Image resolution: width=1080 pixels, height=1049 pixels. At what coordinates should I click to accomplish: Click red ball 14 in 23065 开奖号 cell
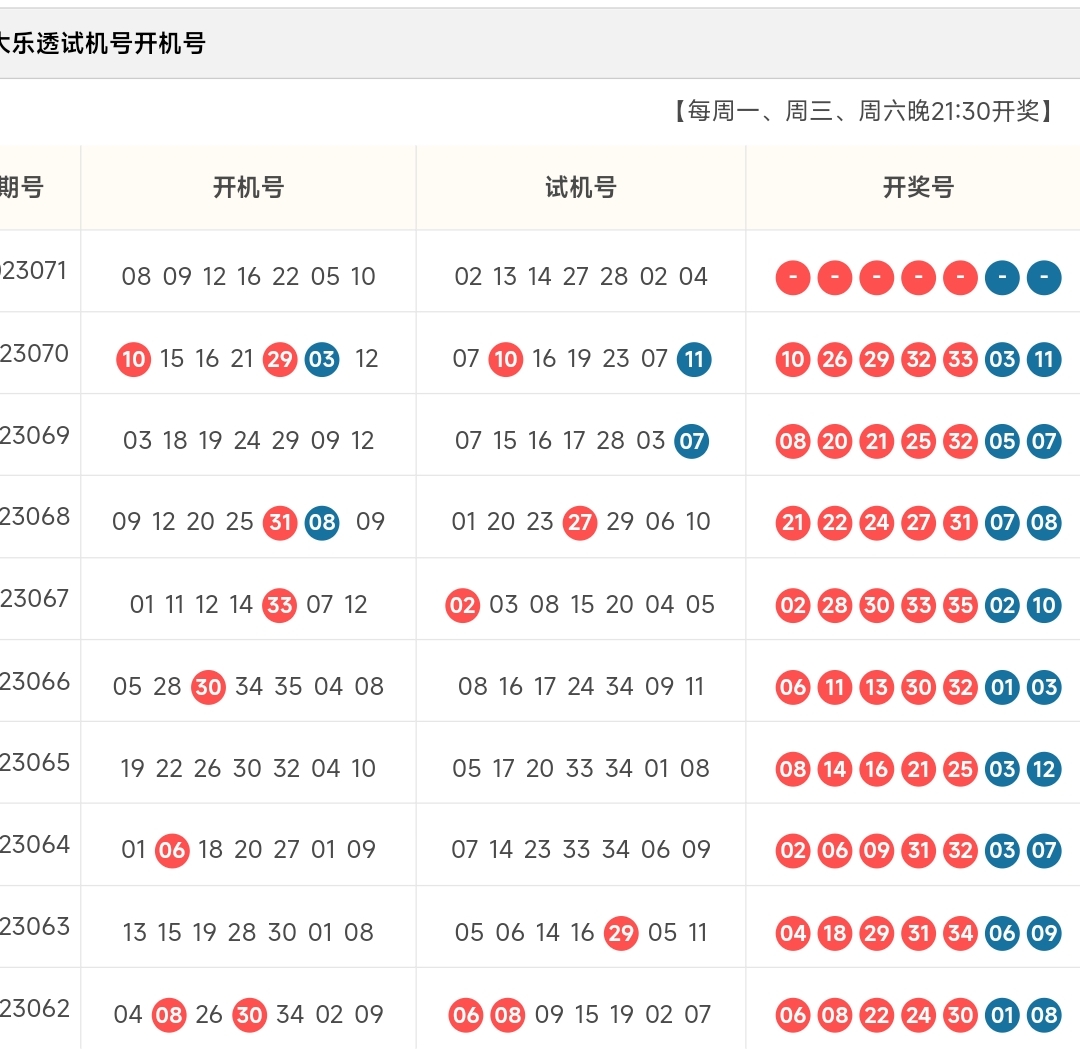[x=835, y=769]
